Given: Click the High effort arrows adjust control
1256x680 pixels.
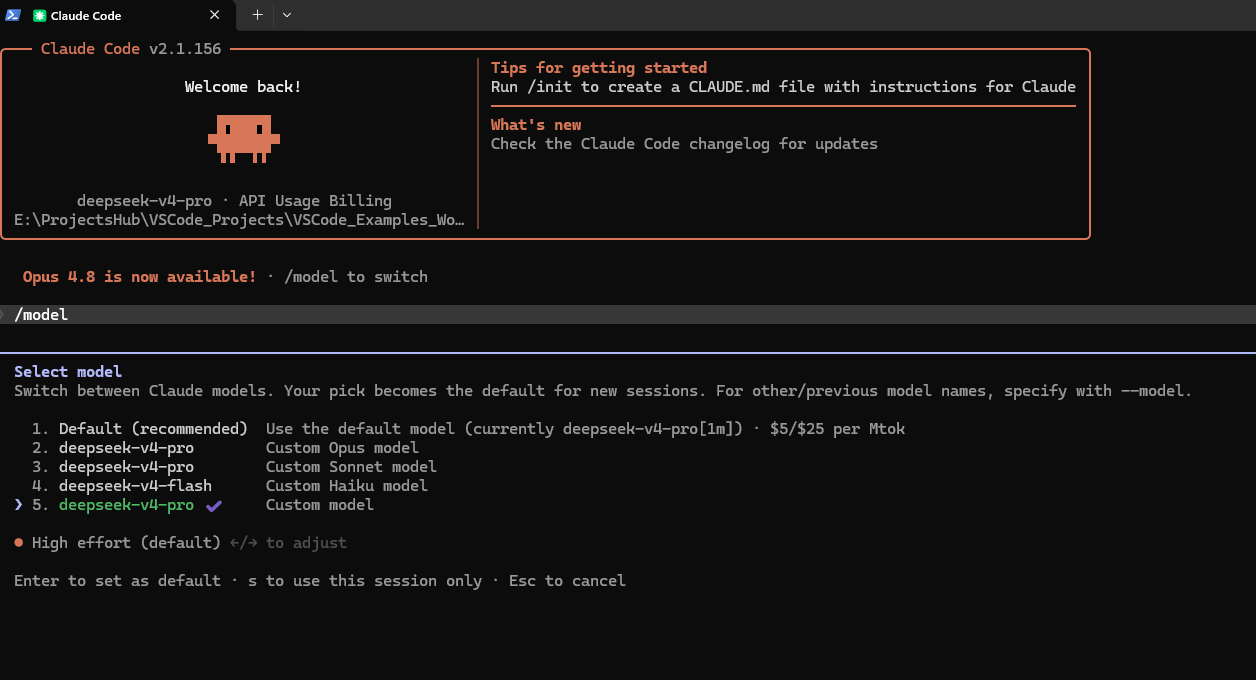Looking at the screenshot, I should click(243, 543).
